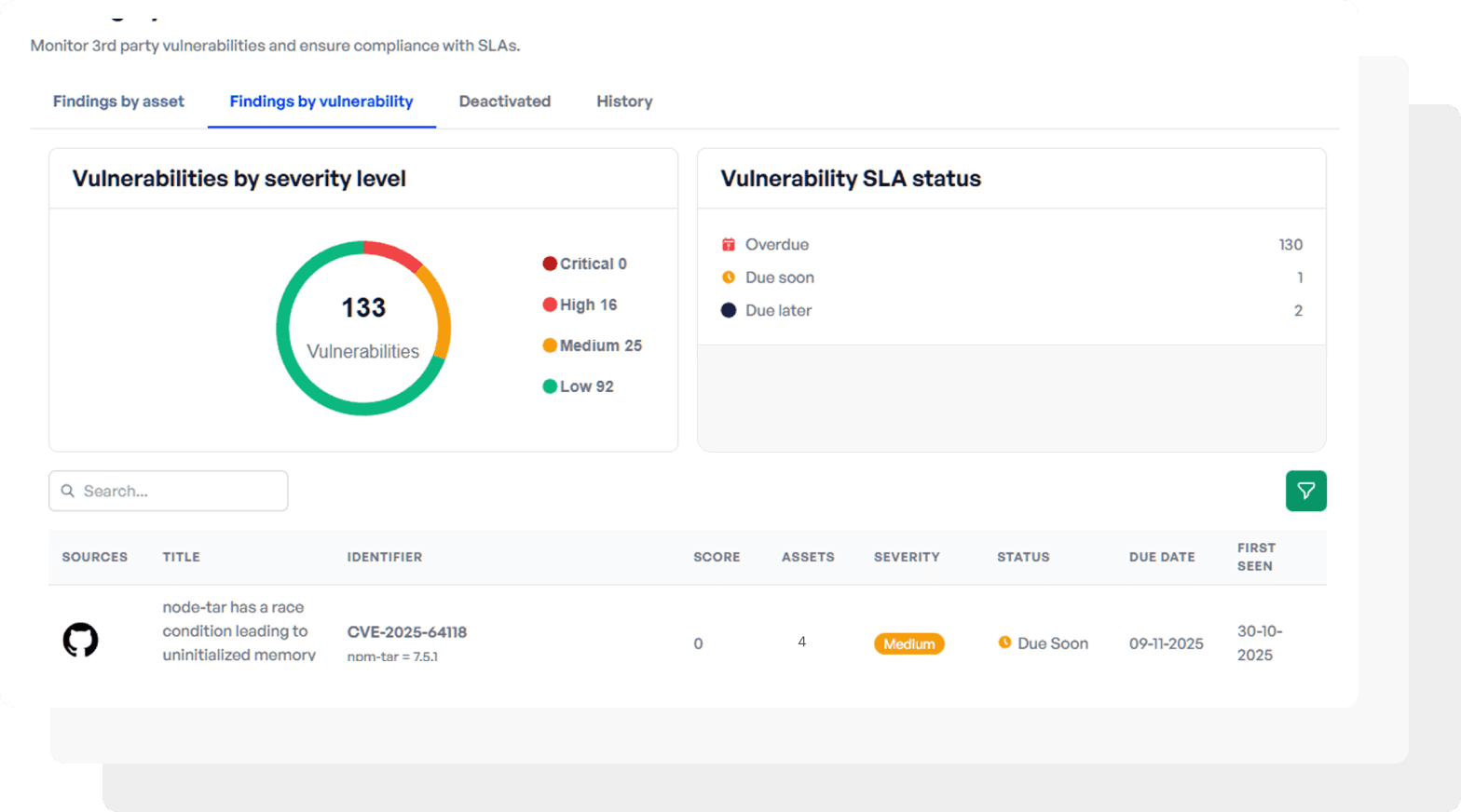This screenshot has width=1461, height=812.
Task: Sort by the TITLE column header
Action: (x=182, y=557)
